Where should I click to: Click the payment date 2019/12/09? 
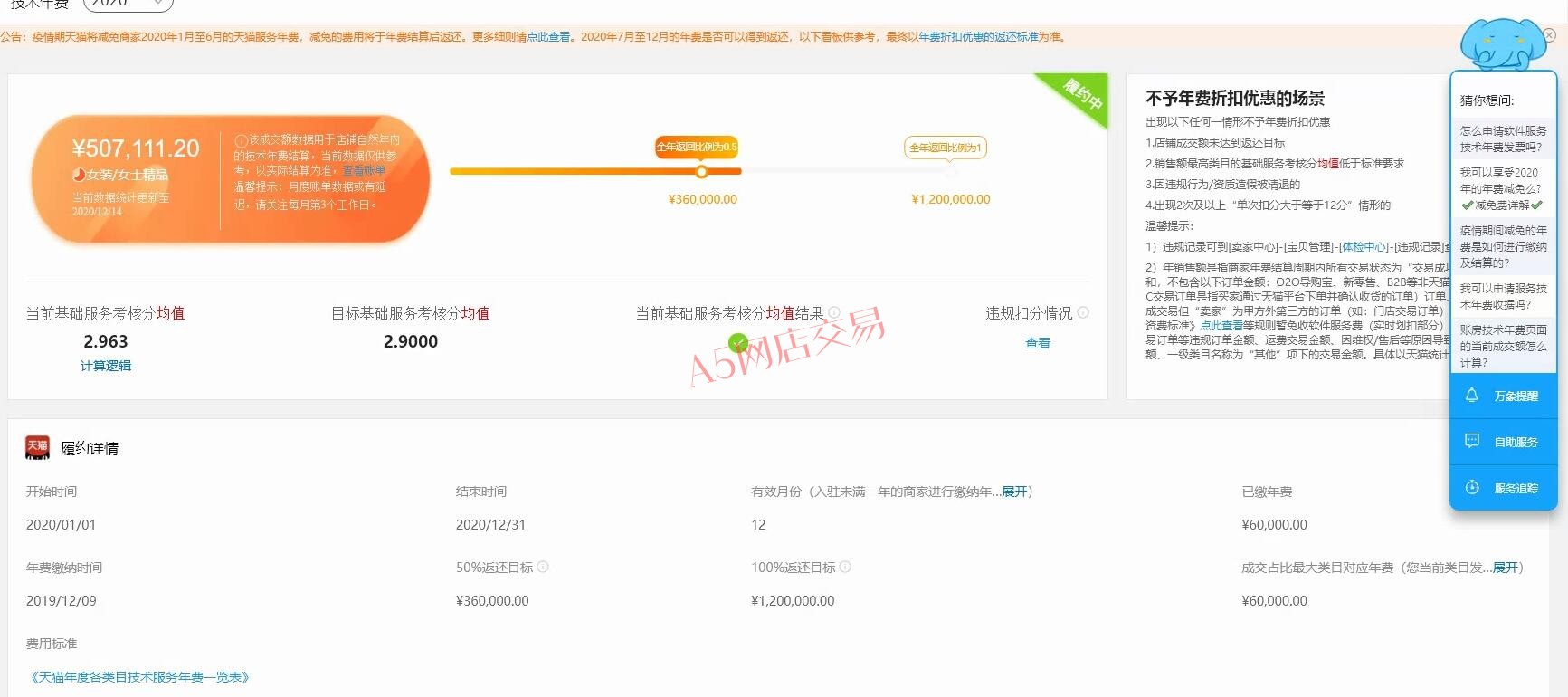[61, 601]
